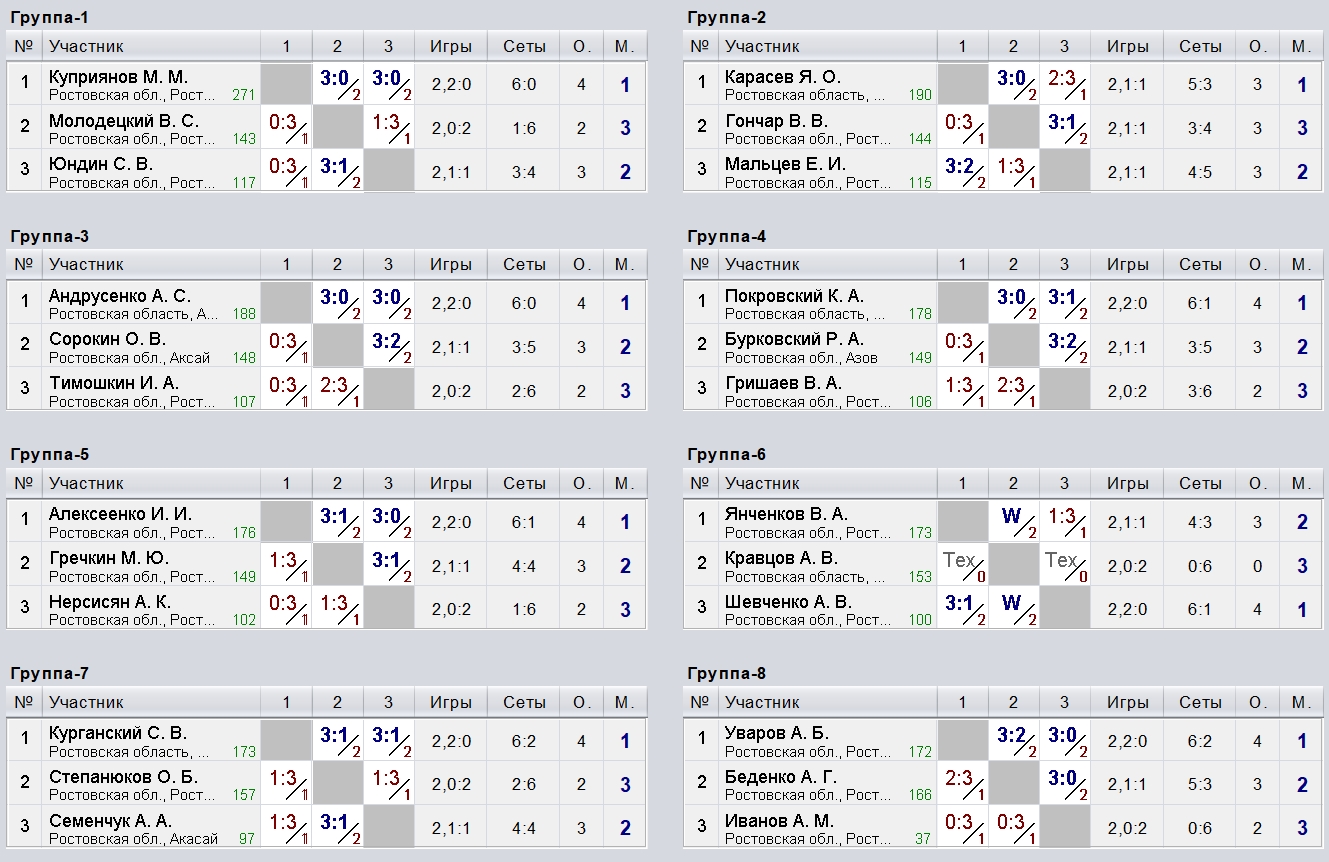The height and width of the screenshot is (862, 1329).
Task: Click Шевченко А. В. in Группа-6
Action: tap(788, 602)
